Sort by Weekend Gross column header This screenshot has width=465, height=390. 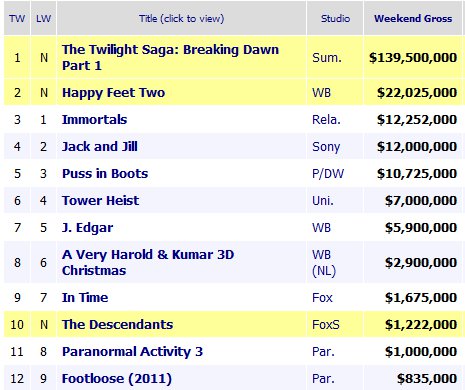pos(413,18)
